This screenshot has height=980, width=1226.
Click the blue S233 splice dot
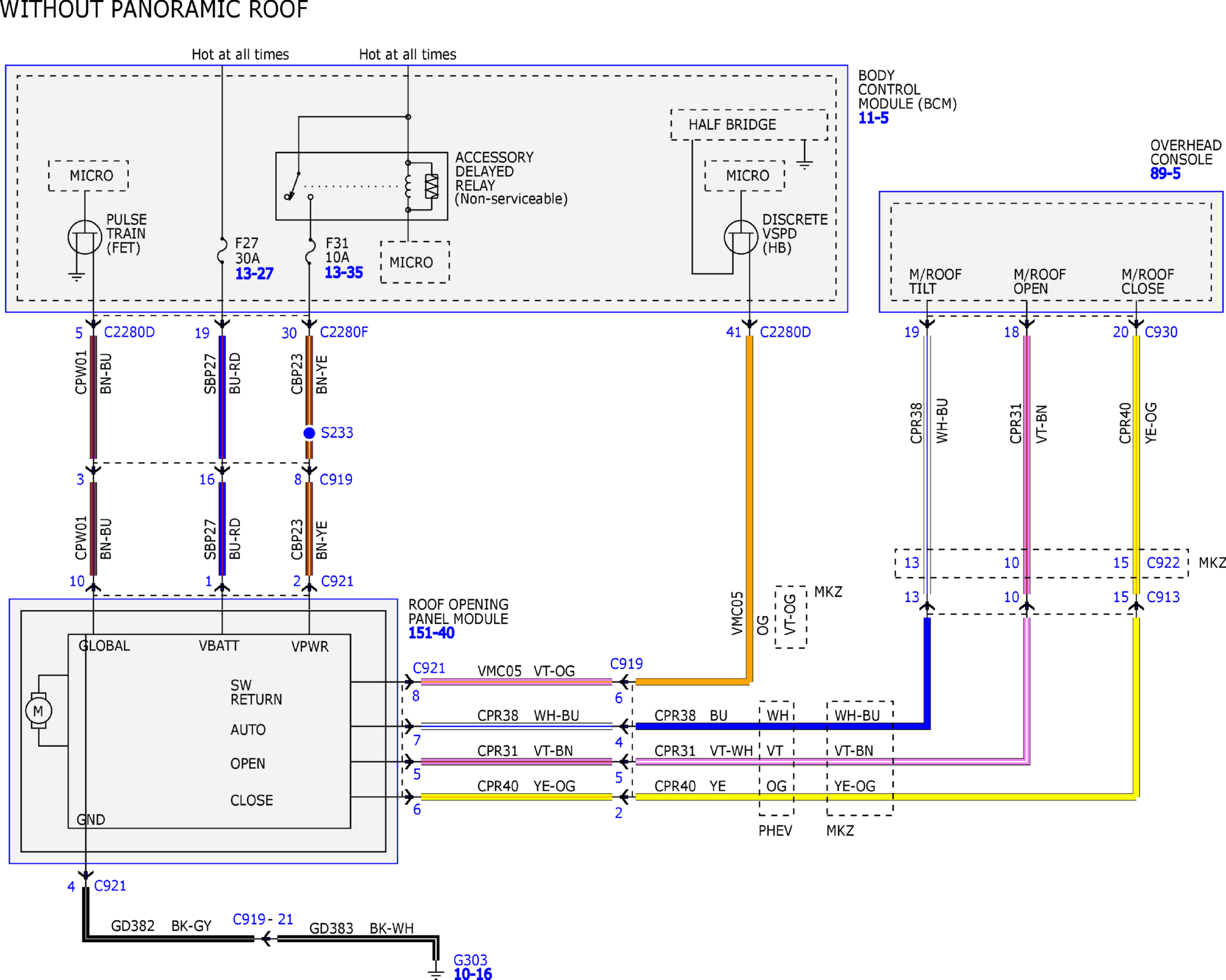tap(309, 433)
